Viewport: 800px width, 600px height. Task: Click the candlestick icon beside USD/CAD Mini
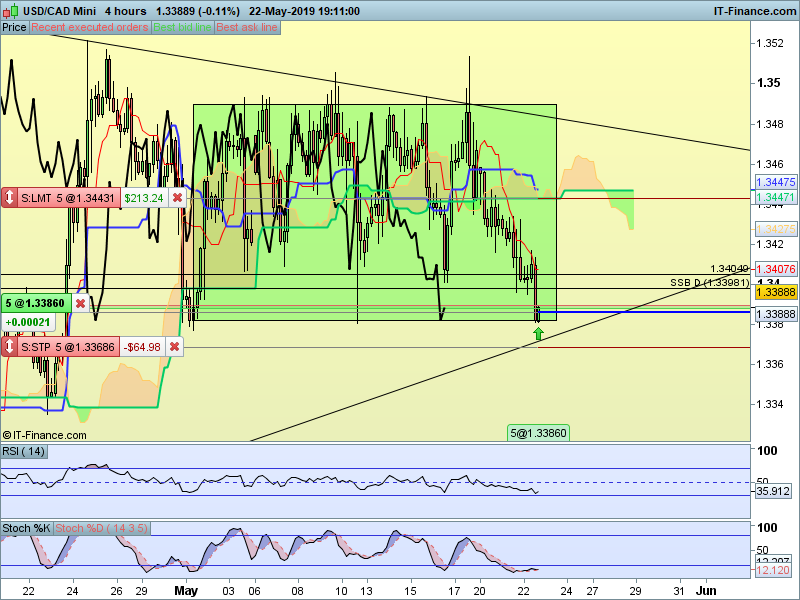click(x=10, y=11)
